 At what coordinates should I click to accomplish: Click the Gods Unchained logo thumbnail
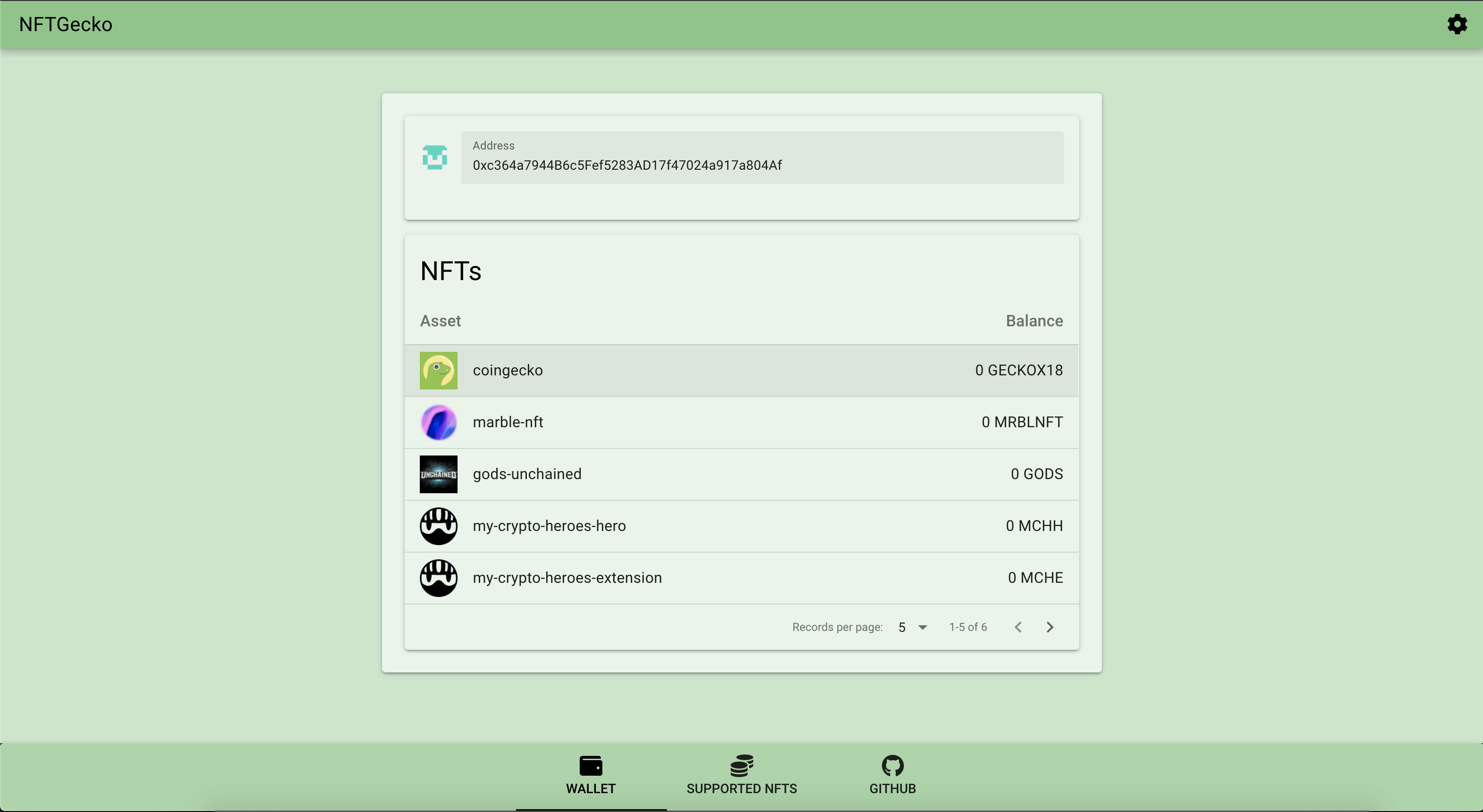438,474
